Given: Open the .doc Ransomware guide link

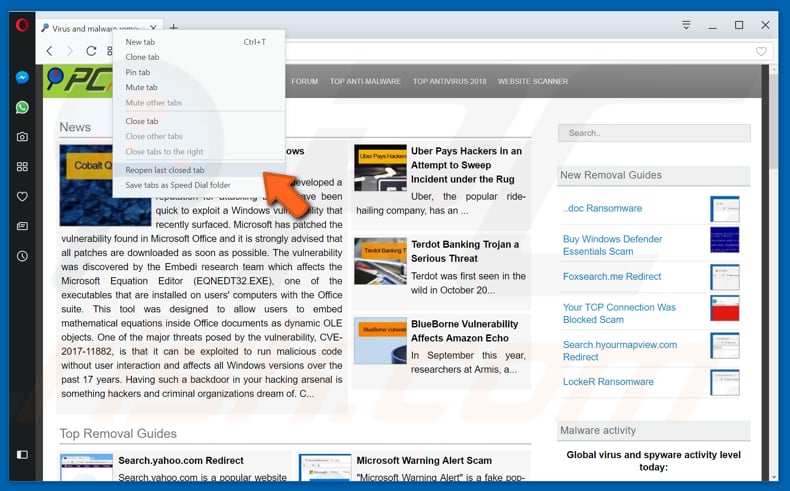Looking at the screenshot, I should click(x=603, y=208).
